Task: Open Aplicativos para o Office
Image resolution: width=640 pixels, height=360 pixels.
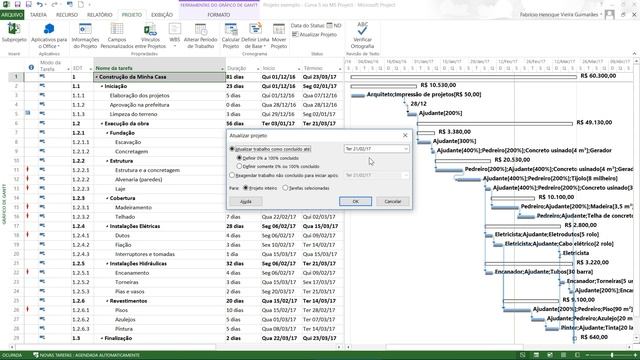Action: click(x=49, y=36)
